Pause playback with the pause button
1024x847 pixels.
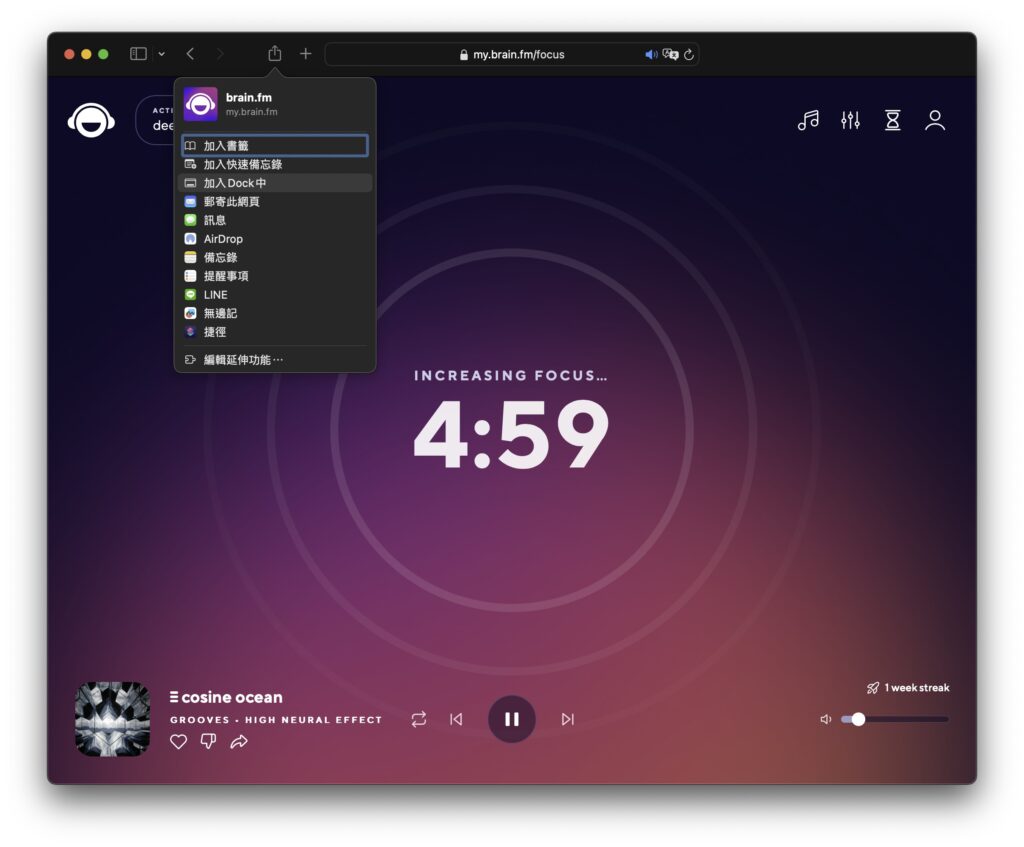[x=512, y=718]
